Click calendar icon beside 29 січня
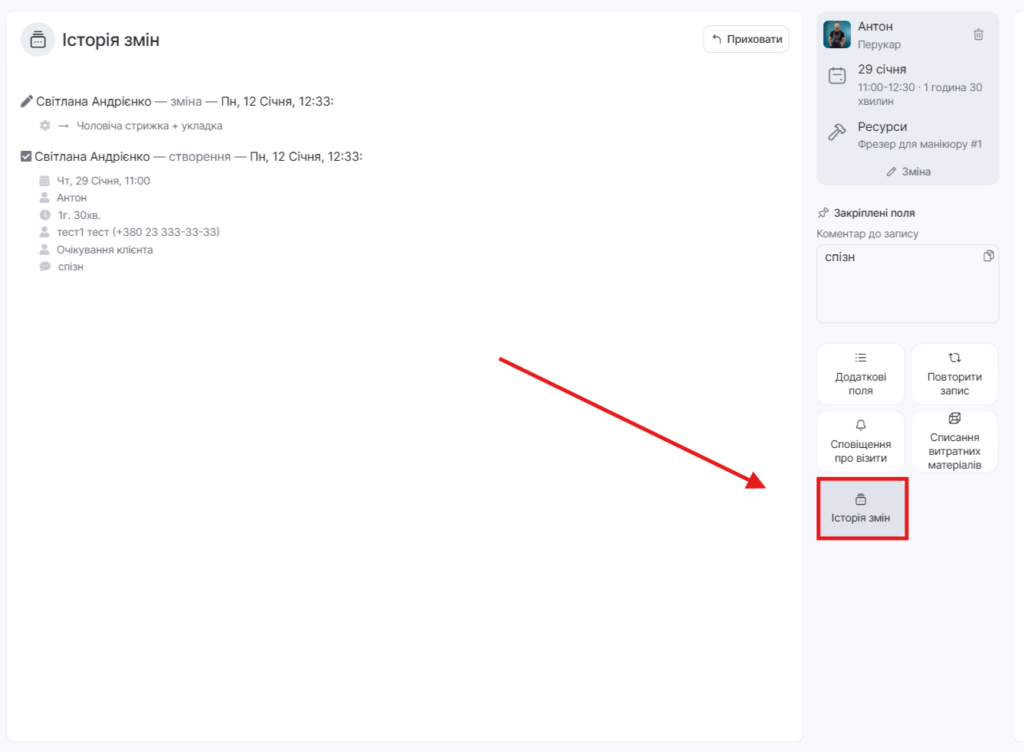Screen dimensions: 1024x752 [x=837, y=76]
